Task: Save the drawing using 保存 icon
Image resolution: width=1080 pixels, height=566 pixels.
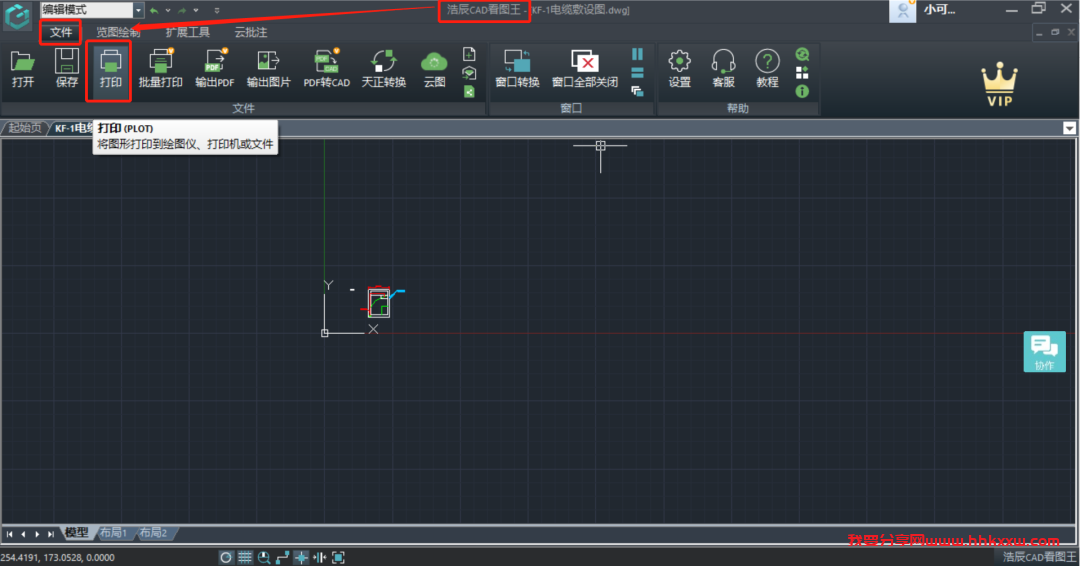Action: click(x=66, y=69)
